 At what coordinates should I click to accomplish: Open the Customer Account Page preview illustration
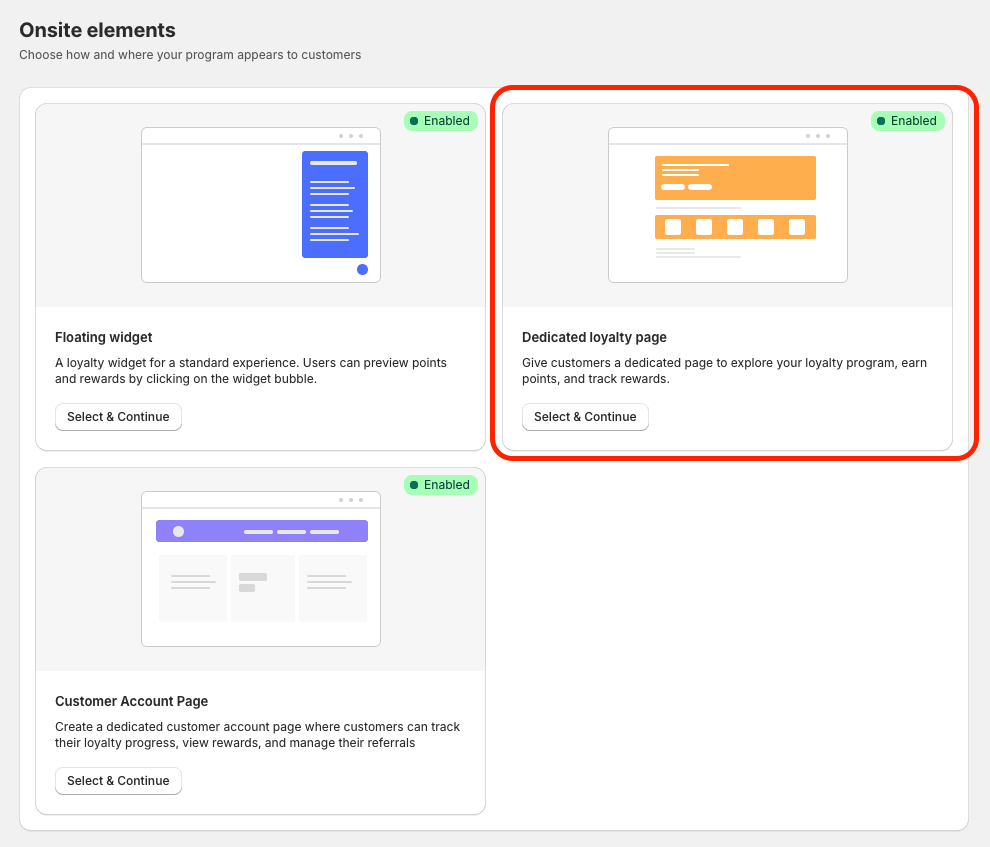(261, 569)
